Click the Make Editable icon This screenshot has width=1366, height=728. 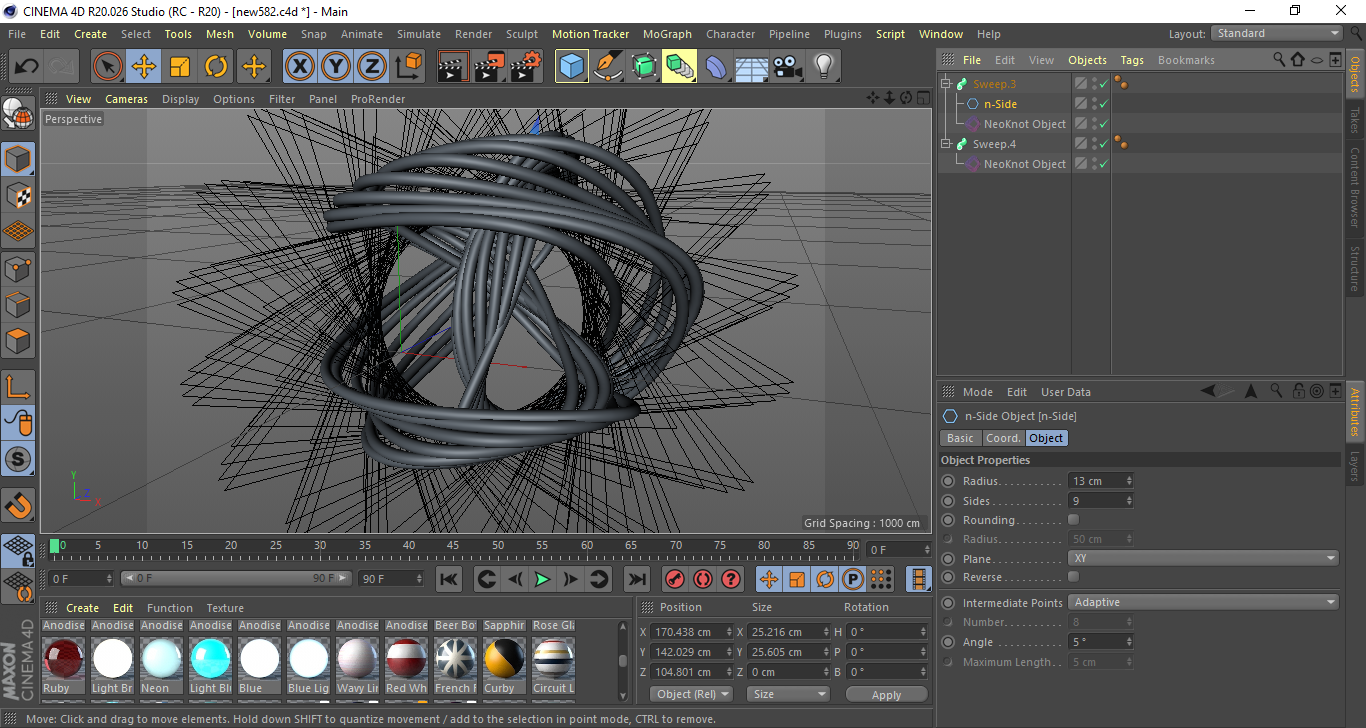click(x=18, y=115)
